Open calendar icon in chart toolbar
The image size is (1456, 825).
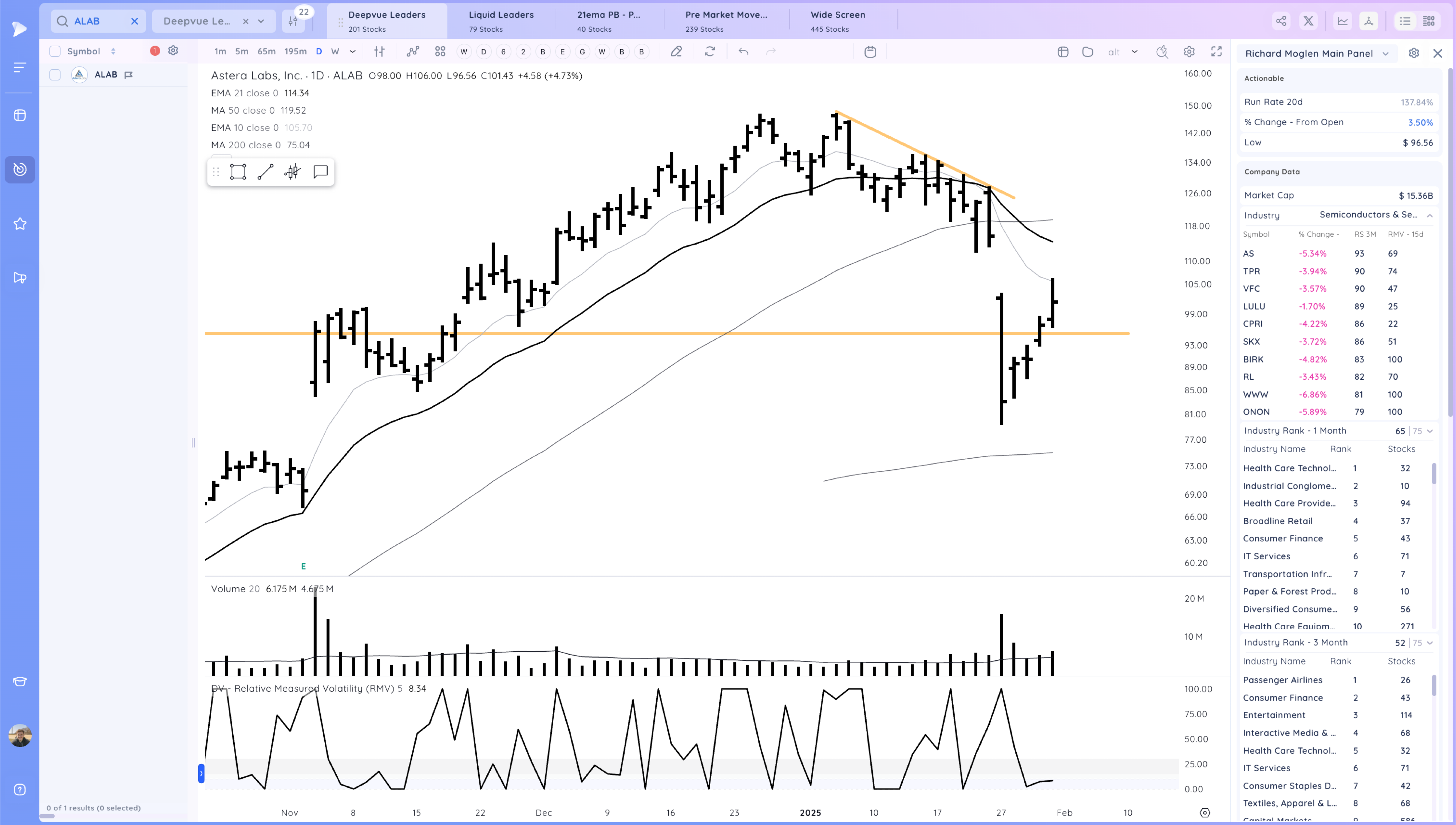click(870, 52)
